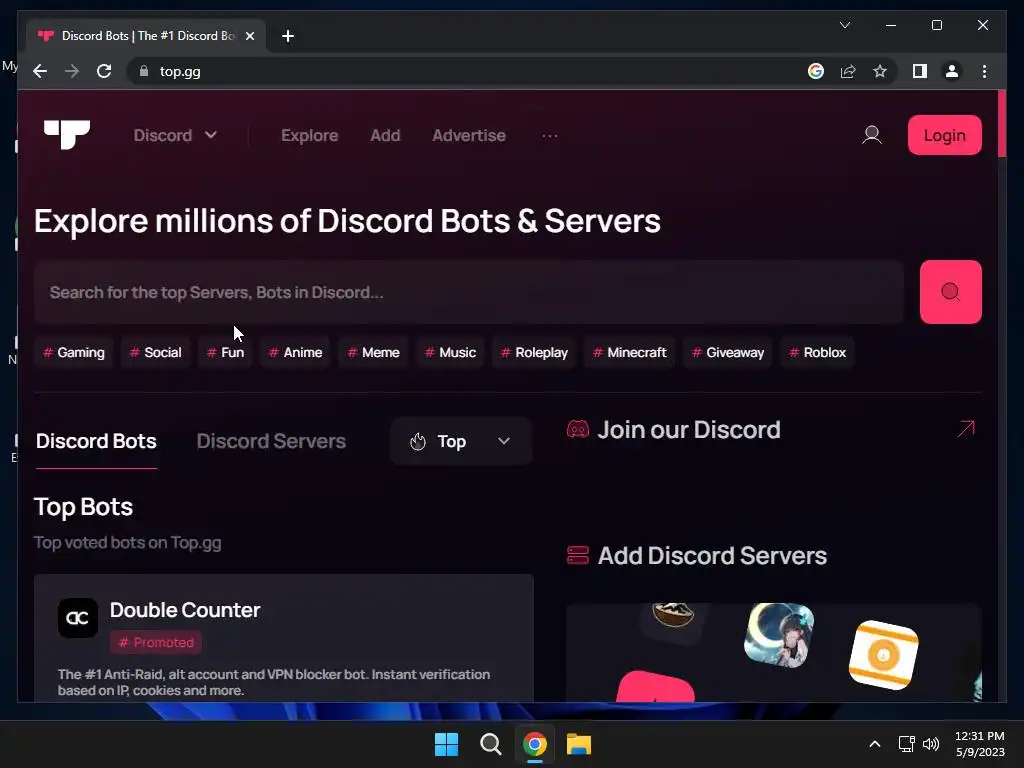Open more navigation options ellipsis
Screen dimensions: 1024x768
[550, 135]
